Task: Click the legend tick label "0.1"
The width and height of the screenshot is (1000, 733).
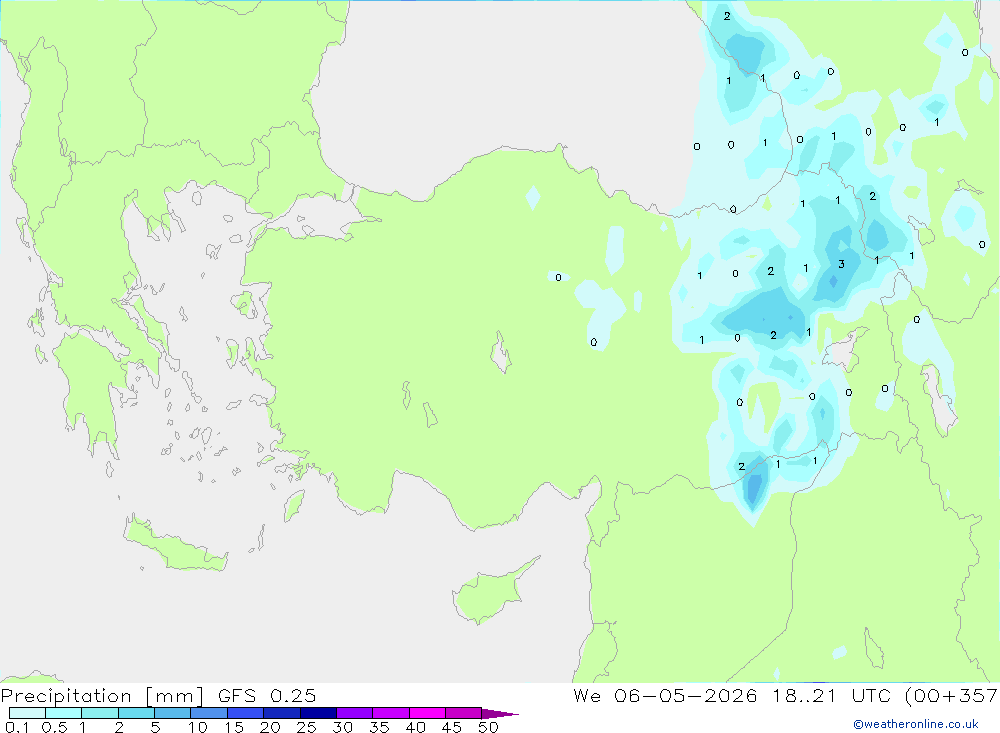Action: (x=17, y=727)
